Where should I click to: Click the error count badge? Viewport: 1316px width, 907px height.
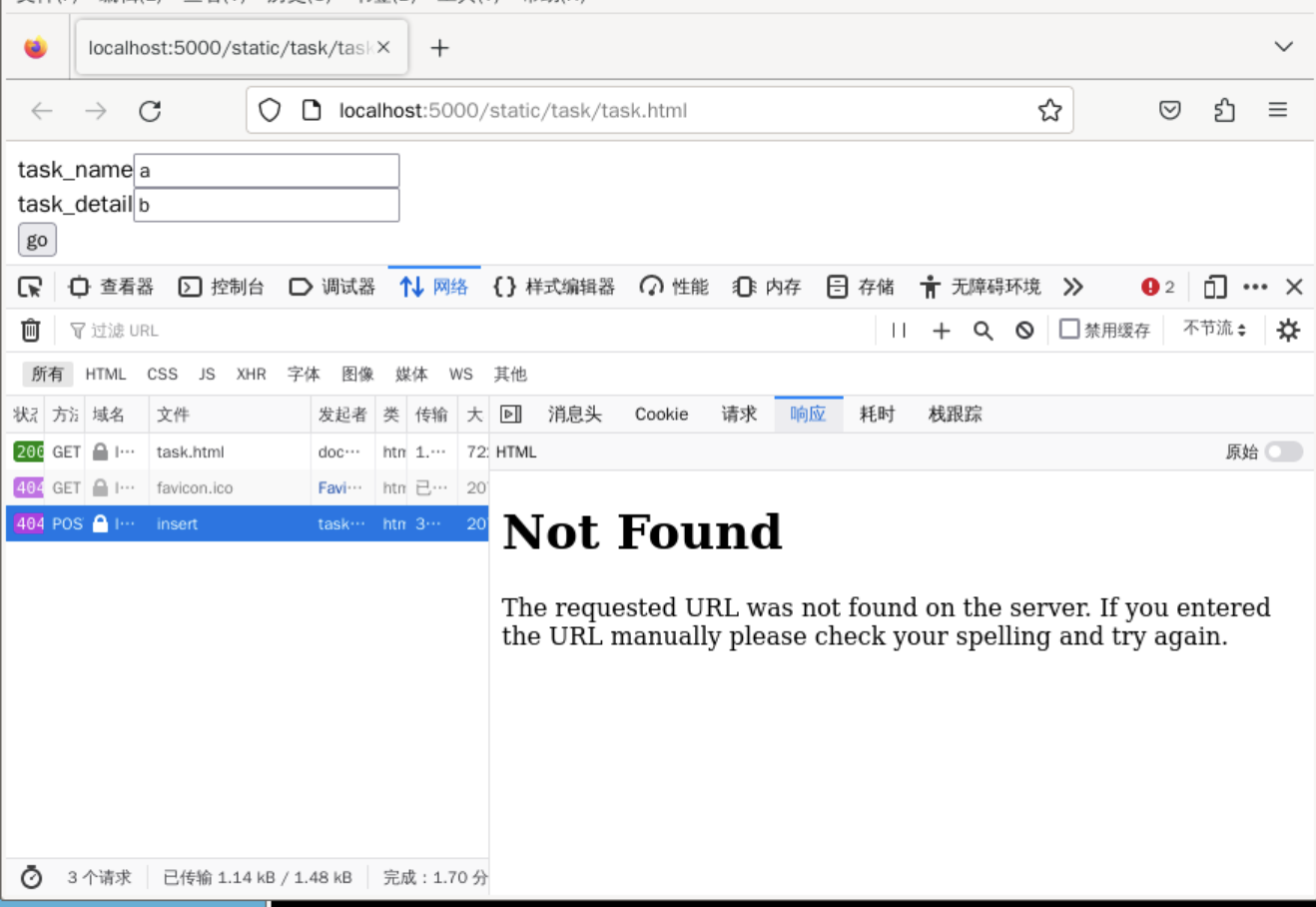[x=1157, y=287]
